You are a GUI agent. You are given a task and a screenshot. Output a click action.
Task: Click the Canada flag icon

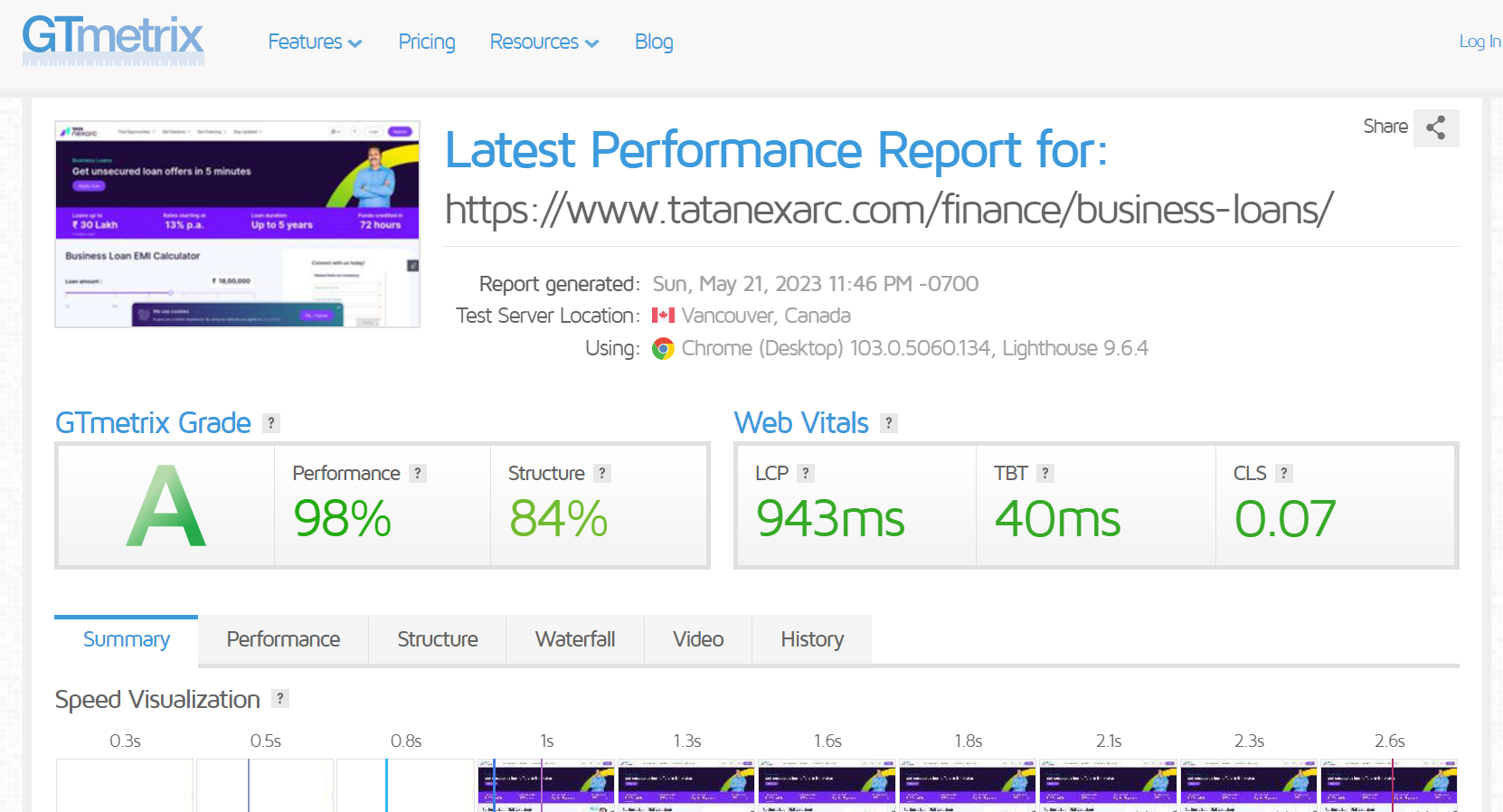click(x=664, y=316)
